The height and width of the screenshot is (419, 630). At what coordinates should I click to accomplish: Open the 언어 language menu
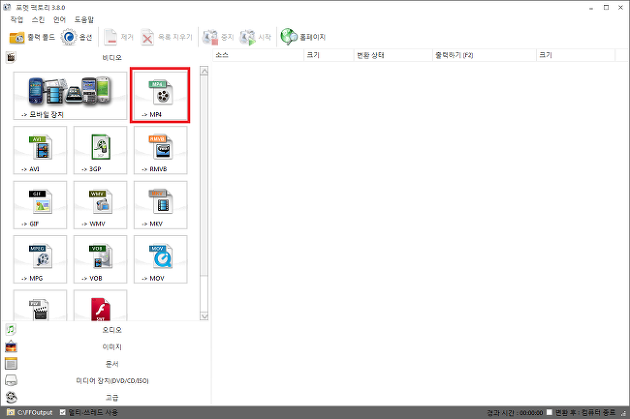pyautogui.click(x=60, y=19)
